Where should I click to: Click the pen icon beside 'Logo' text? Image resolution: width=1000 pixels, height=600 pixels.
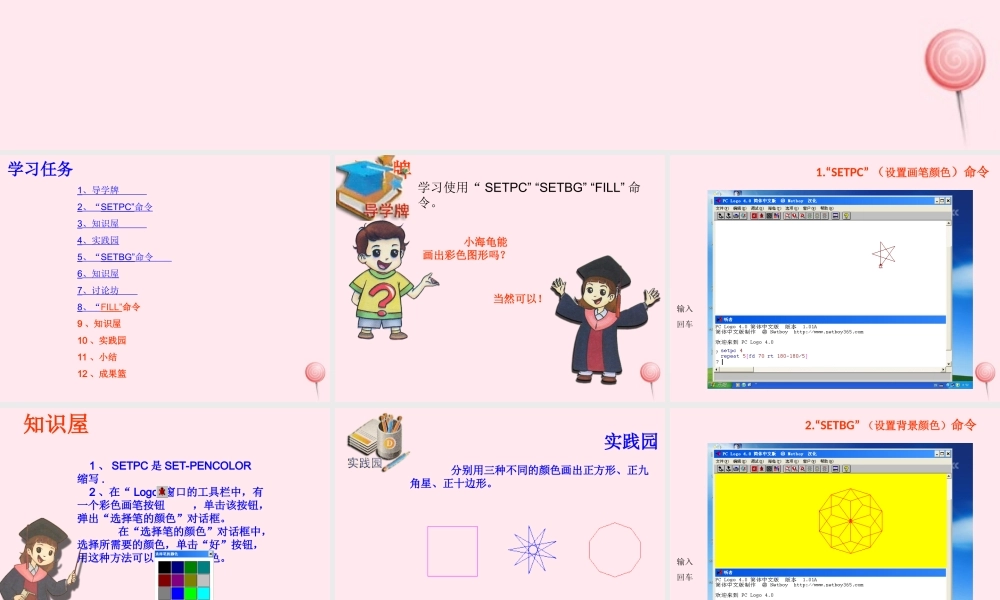click(x=161, y=492)
